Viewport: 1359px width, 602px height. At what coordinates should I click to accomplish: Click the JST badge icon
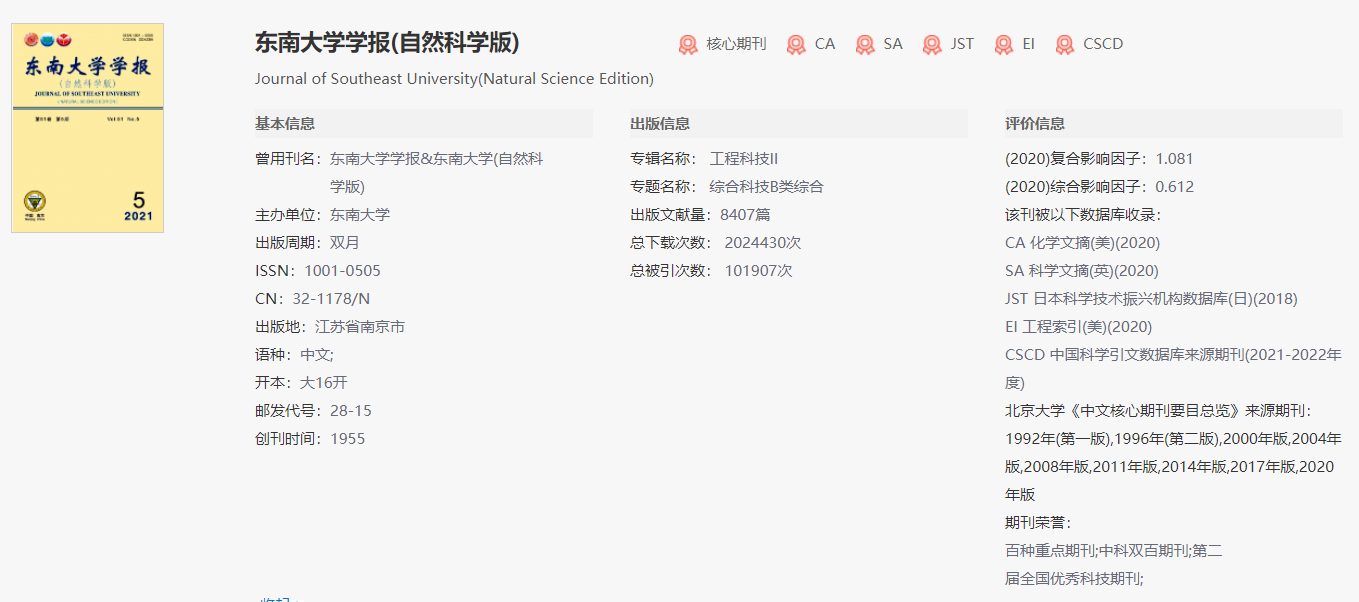tap(933, 44)
